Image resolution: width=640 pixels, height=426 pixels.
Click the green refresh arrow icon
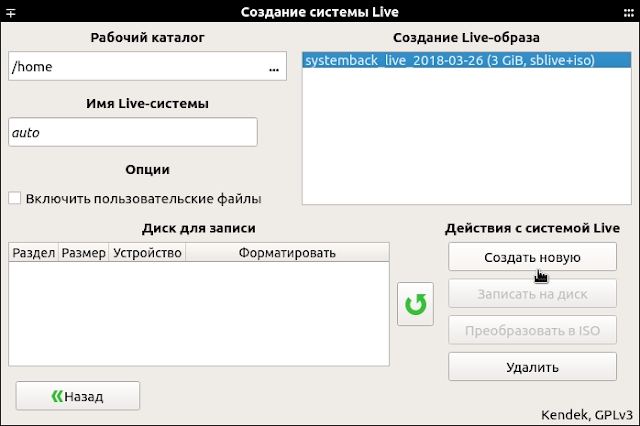(x=415, y=304)
